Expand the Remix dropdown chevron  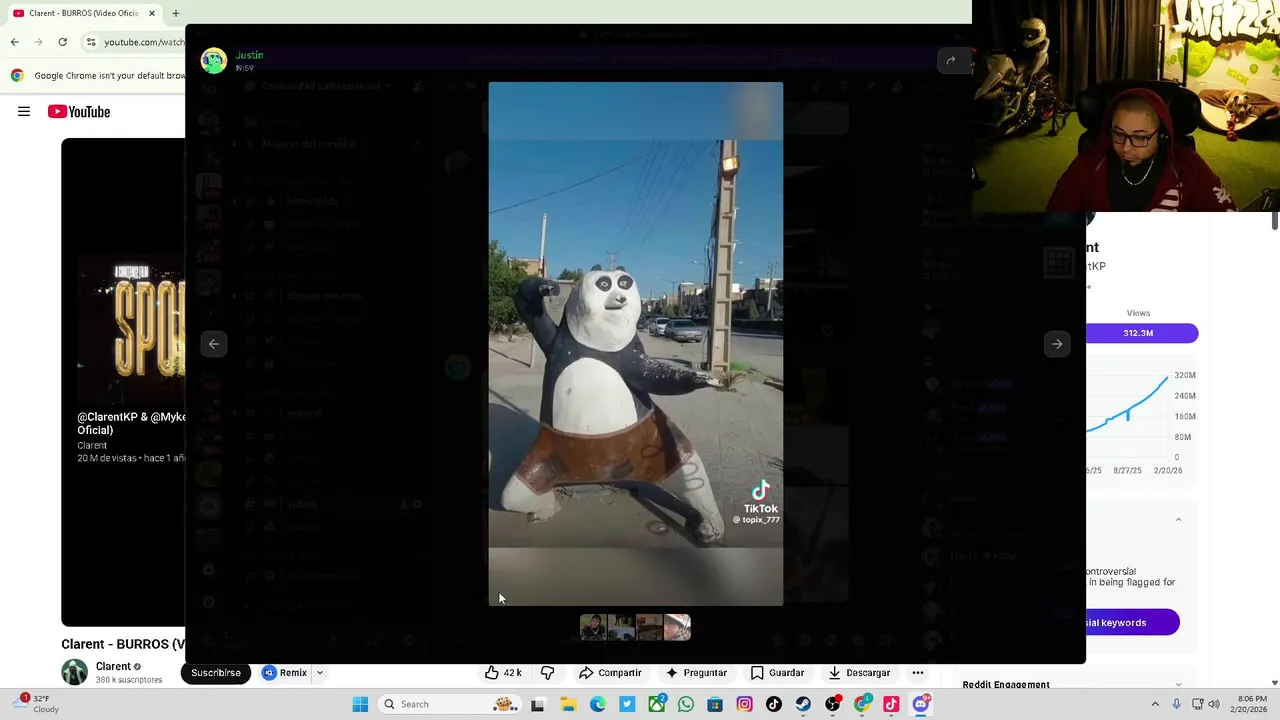pos(320,673)
